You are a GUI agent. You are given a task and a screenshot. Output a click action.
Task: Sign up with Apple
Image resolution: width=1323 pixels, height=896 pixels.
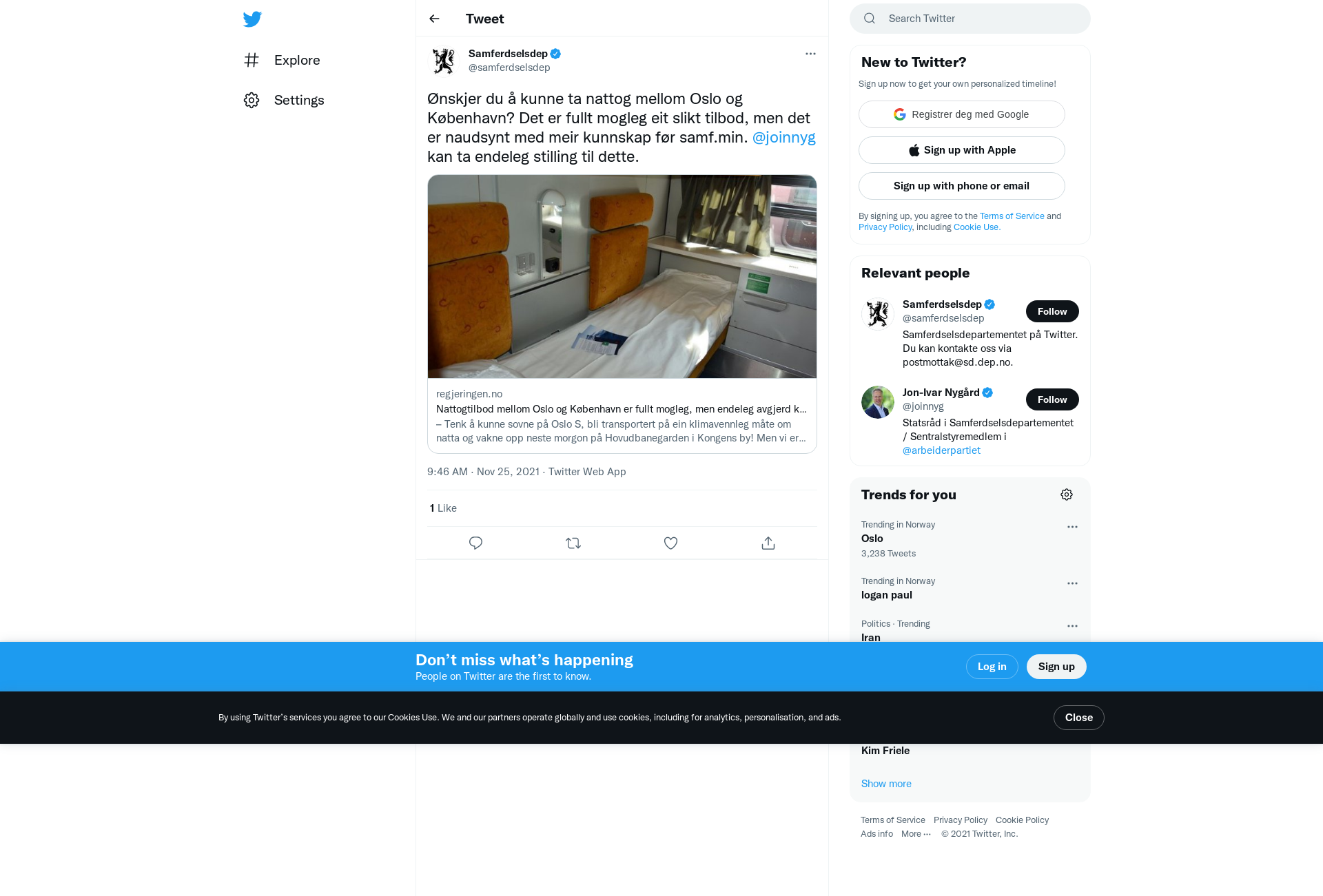(962, 150)
